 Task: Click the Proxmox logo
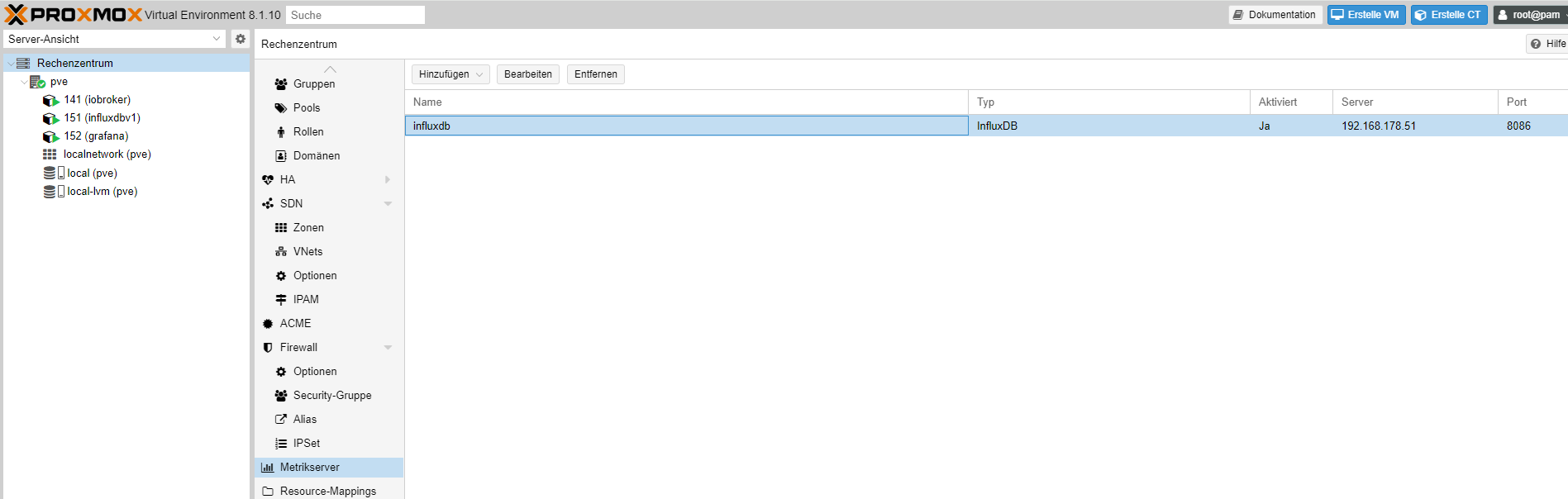(73, 15)
